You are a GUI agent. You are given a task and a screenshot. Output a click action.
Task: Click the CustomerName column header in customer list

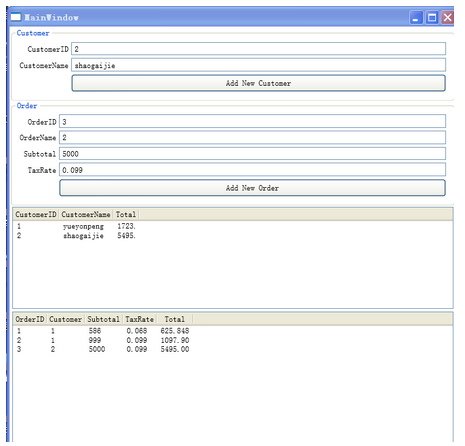[x=86, y=214]
